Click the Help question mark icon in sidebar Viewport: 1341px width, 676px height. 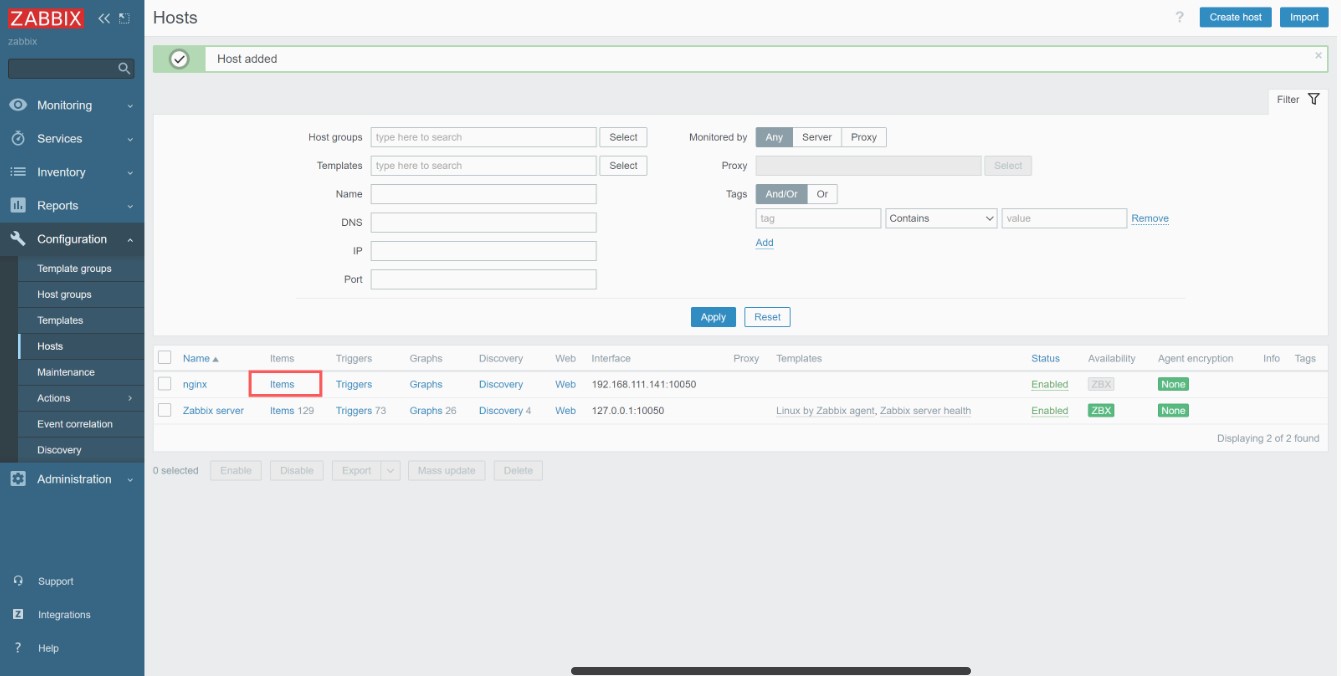coord(18,648)
